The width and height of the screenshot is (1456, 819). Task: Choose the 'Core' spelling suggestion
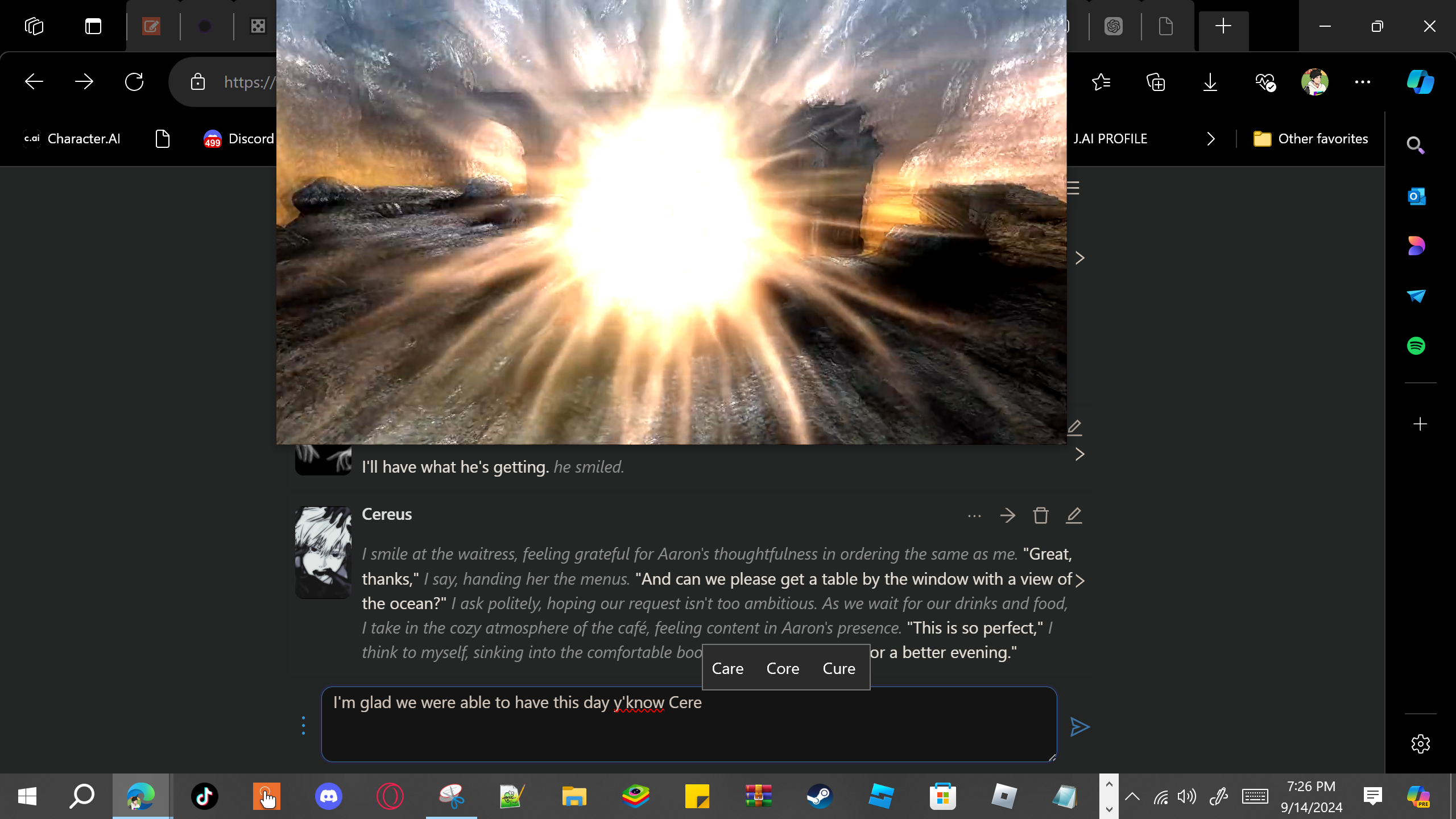783,668
